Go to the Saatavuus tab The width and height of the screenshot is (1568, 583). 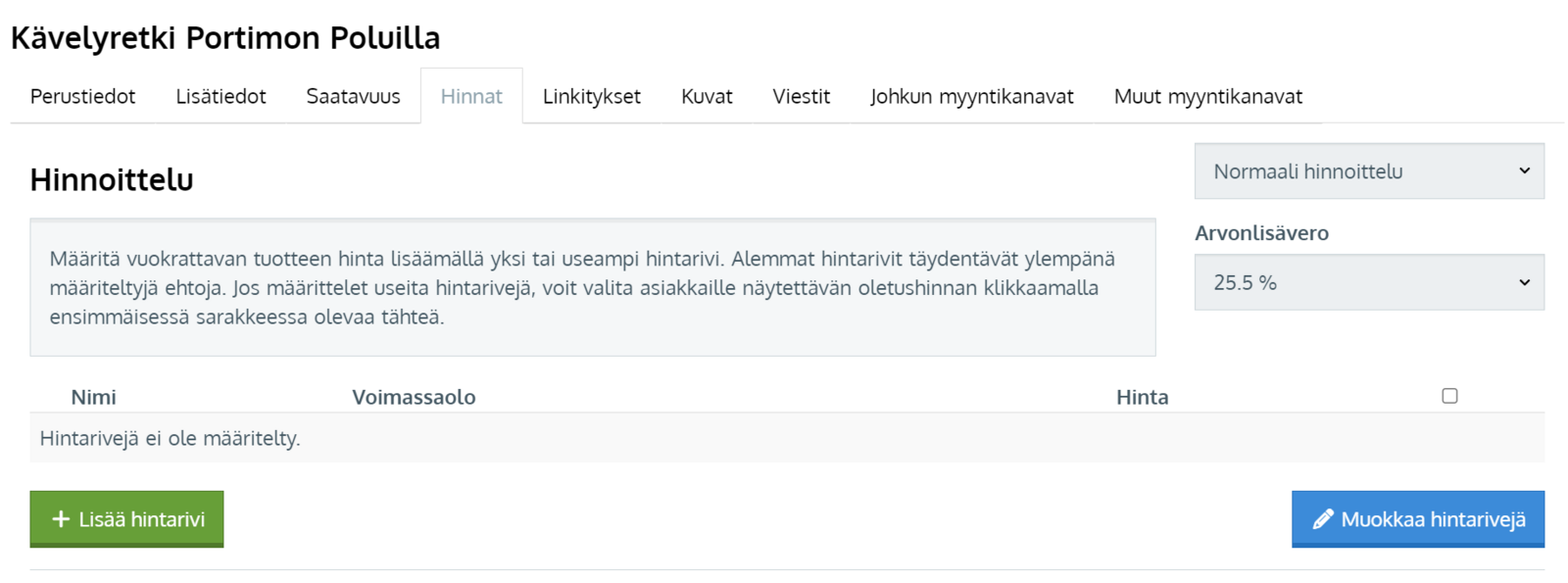tap(353, 96)
